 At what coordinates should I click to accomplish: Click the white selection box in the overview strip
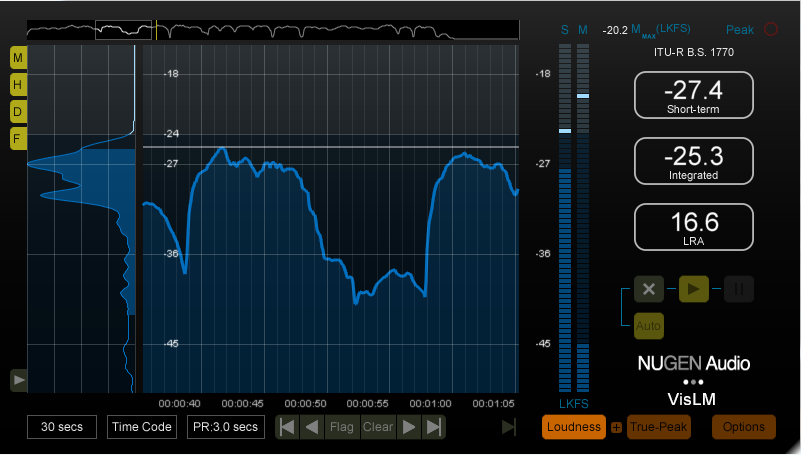124,30
